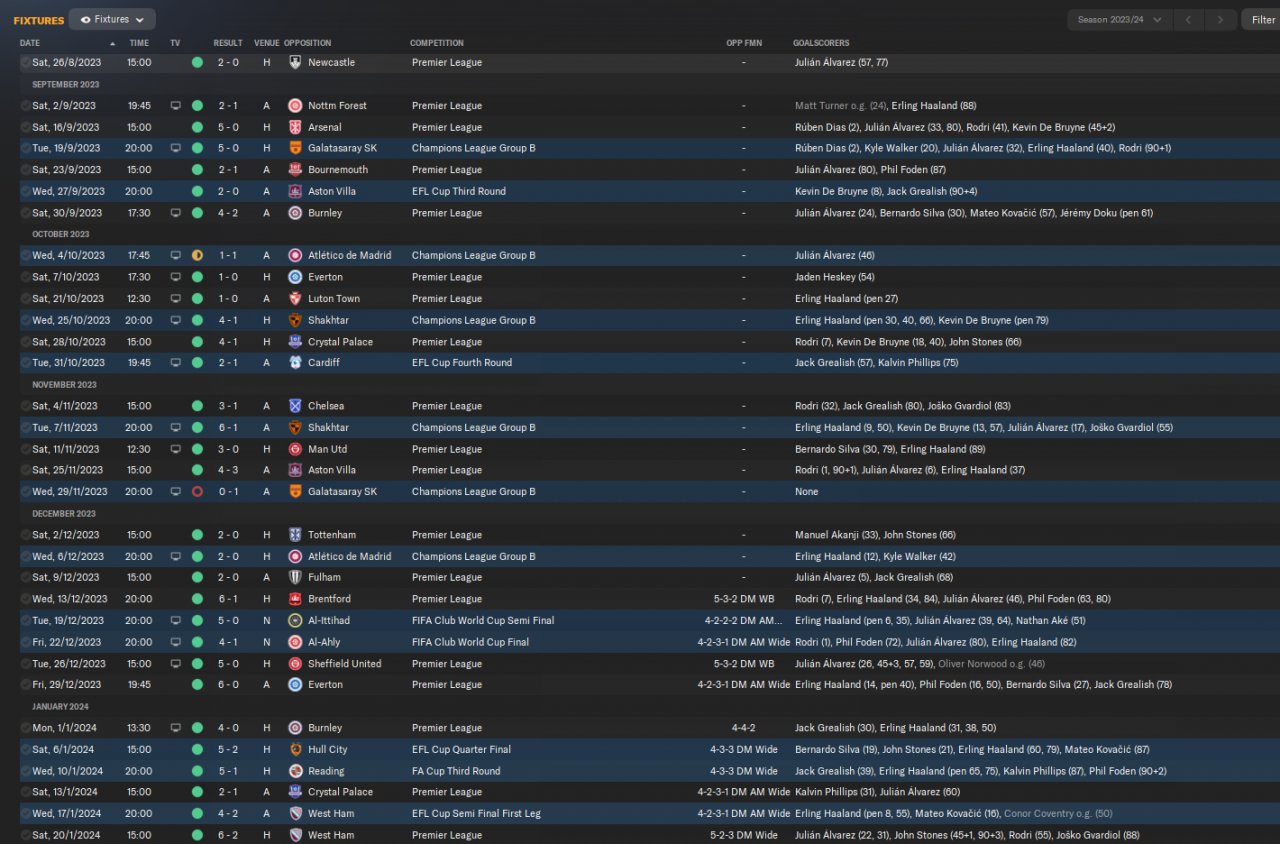Open the EFL Cup Third Round competition

[x=459, y=191]
